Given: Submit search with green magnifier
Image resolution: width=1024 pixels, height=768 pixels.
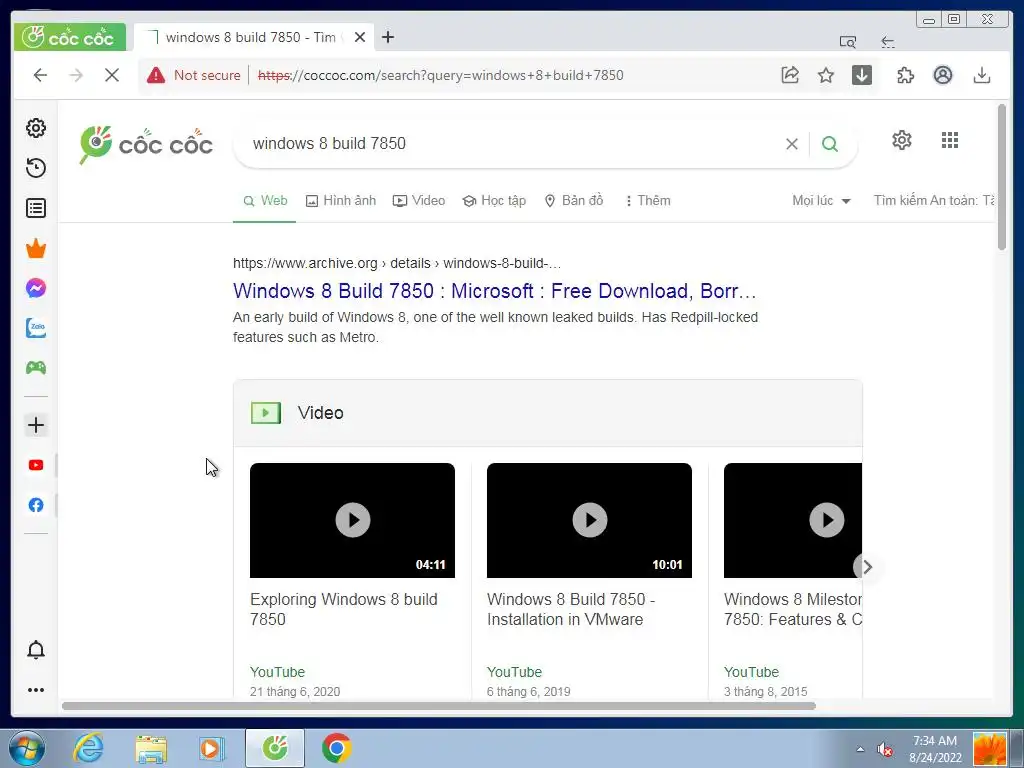Looking at the screenshot, I should click(x=830, y=144).
